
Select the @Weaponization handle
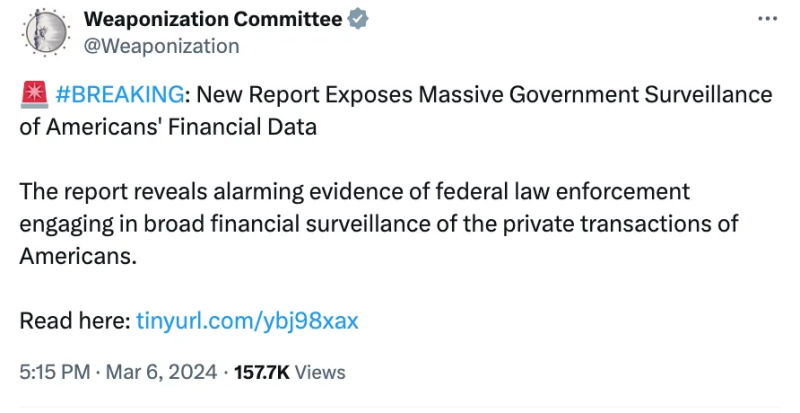pos(161,46)
